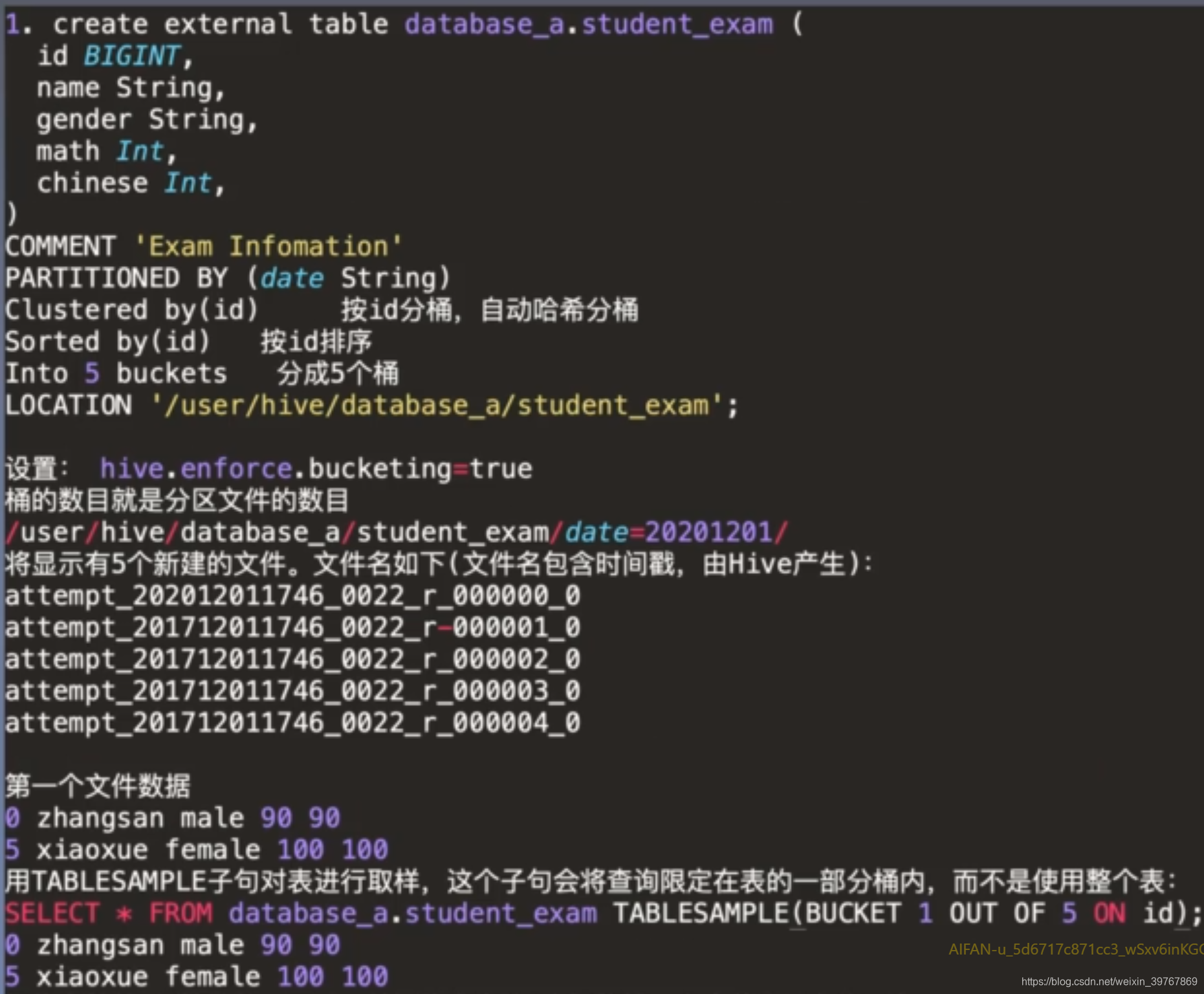Click file name 'attempt_201712011746_0022_r-000001_0'

pos(292,627)
